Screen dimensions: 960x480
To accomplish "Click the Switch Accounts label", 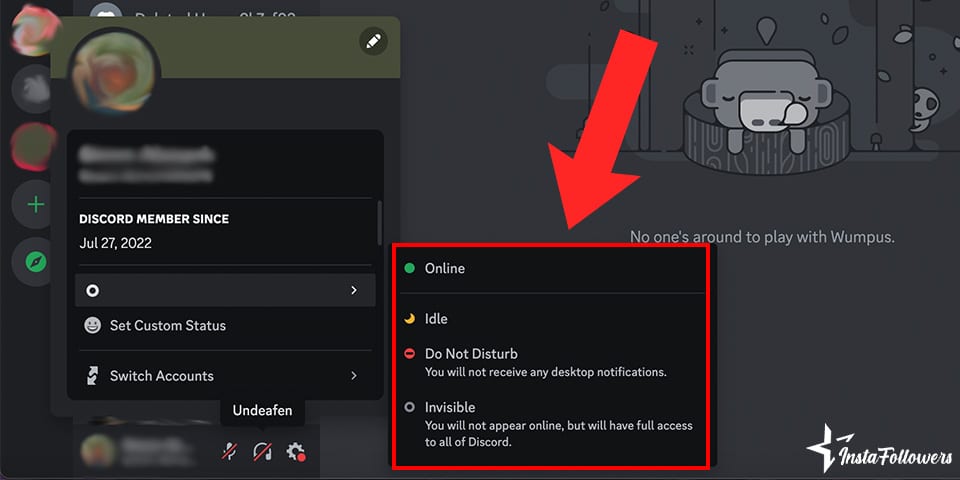I will click(x=162, y=376).
